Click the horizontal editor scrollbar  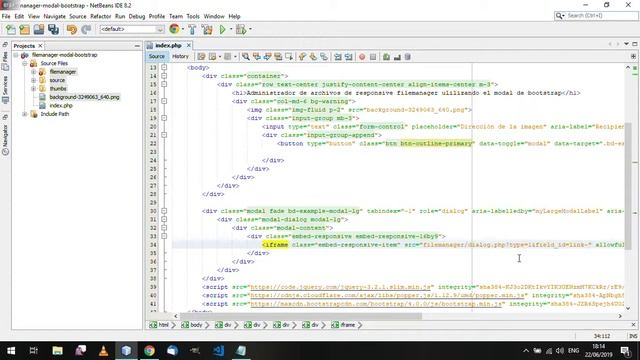point(301,316)
